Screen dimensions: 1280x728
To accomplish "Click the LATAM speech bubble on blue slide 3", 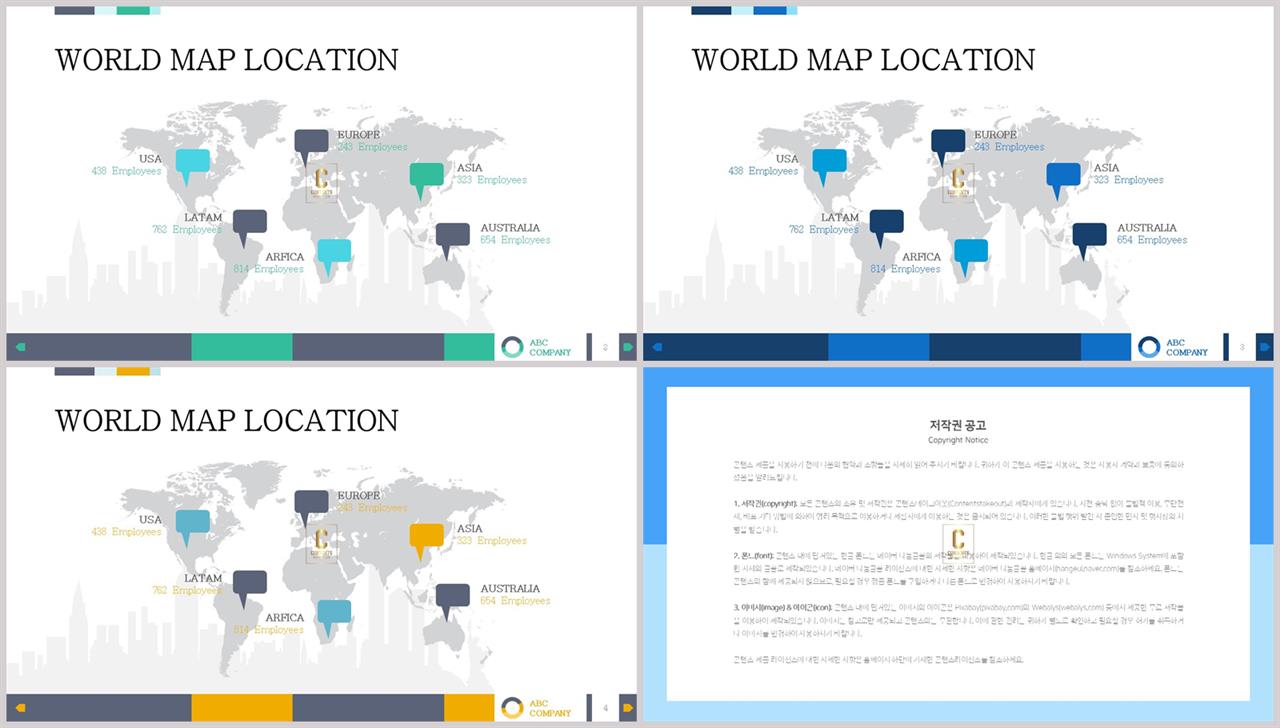I will tap(886, 226).
